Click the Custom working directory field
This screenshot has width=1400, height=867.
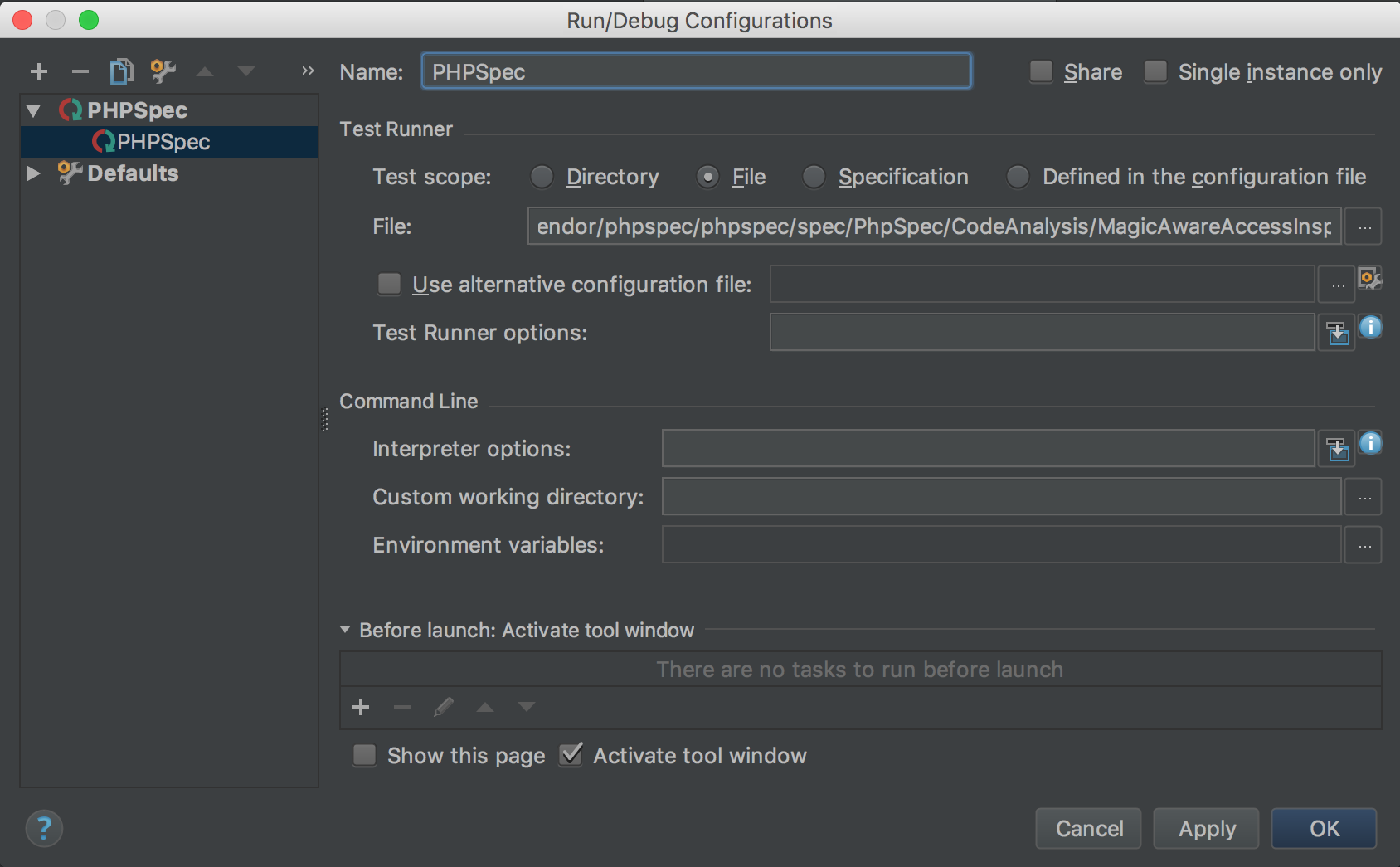(x=1002, y=497)
